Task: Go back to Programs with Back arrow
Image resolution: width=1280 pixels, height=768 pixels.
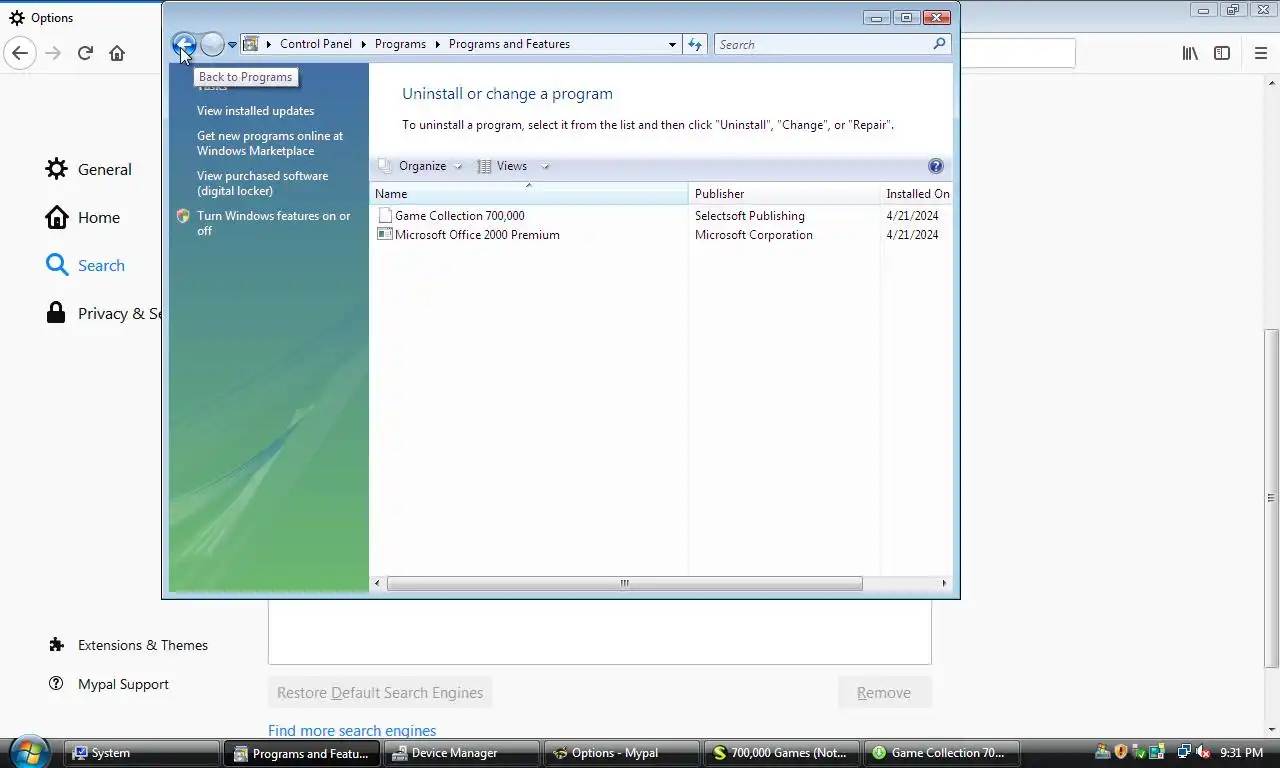Action: 184,44
